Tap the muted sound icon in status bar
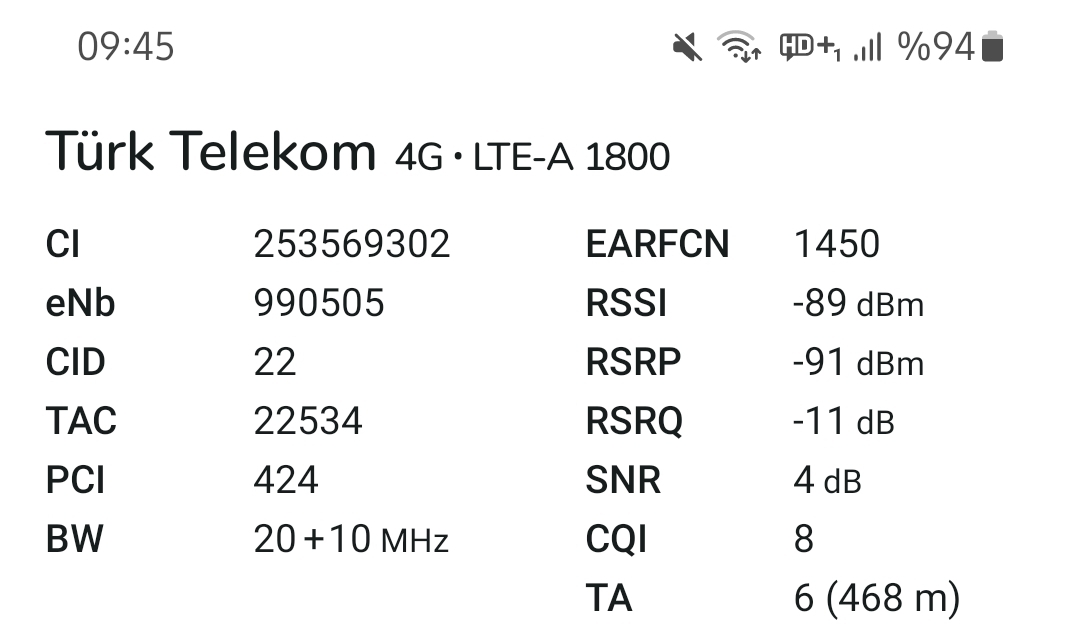 (x=687, y=47)
